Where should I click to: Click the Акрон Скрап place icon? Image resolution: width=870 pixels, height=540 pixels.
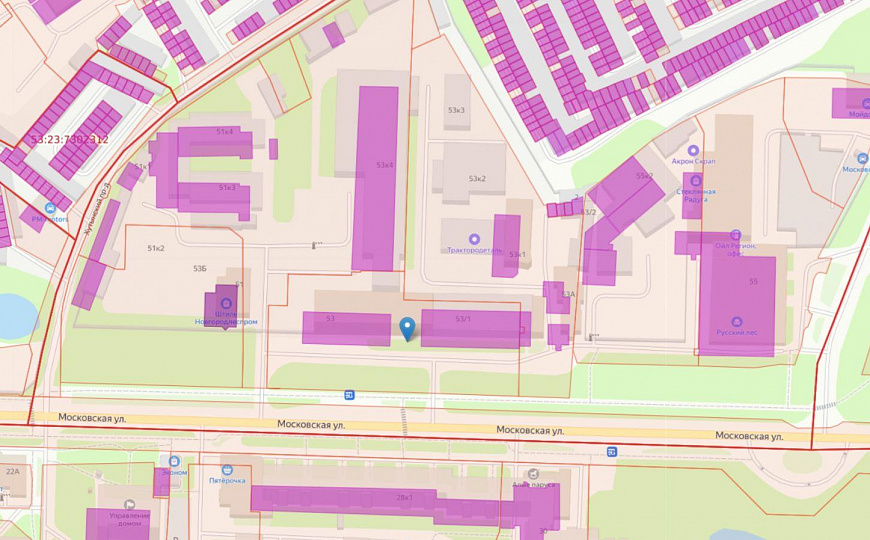(x=693, y=150)
